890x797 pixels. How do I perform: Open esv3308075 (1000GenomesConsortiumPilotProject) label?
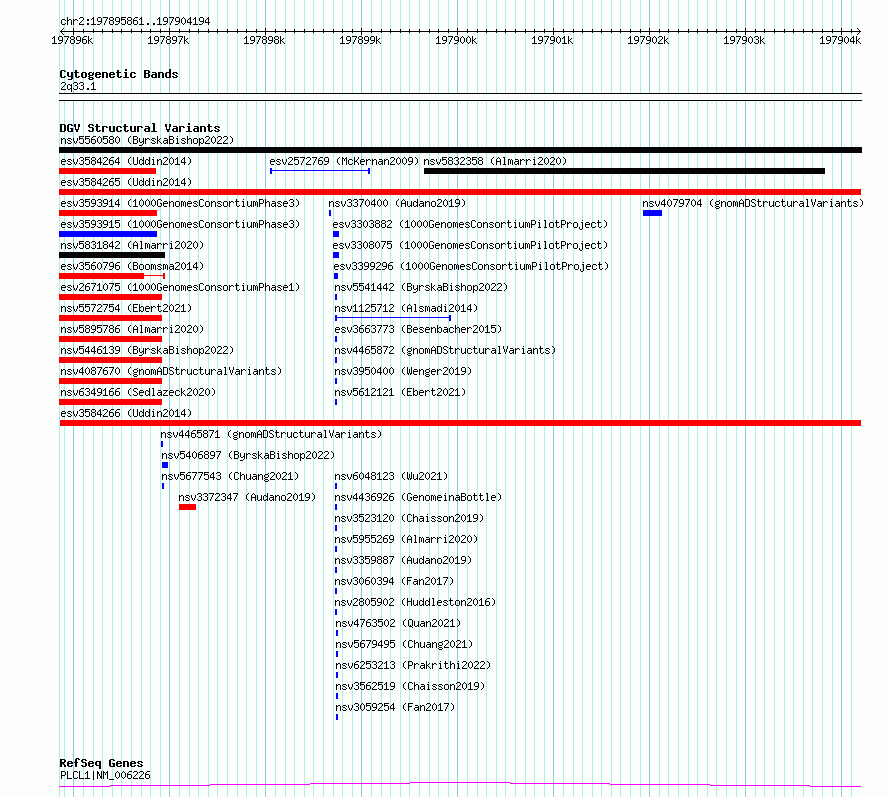tap(470, 245)
